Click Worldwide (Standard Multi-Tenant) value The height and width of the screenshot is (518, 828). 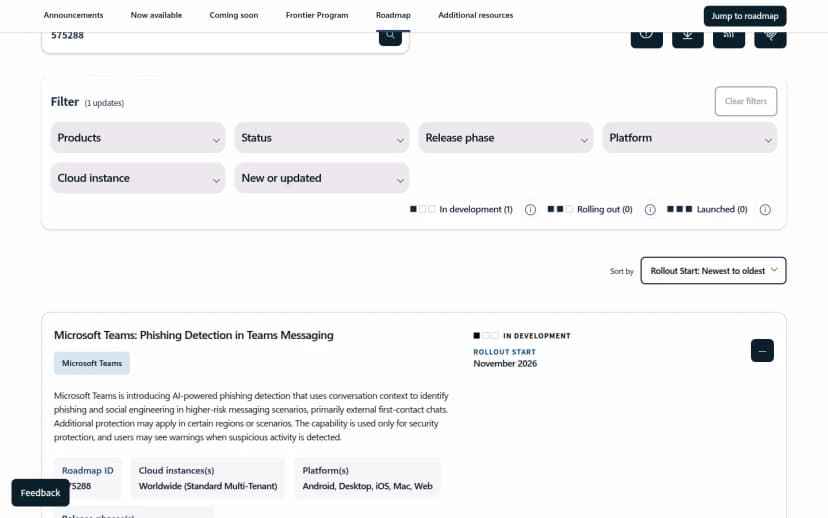[208, 486]
